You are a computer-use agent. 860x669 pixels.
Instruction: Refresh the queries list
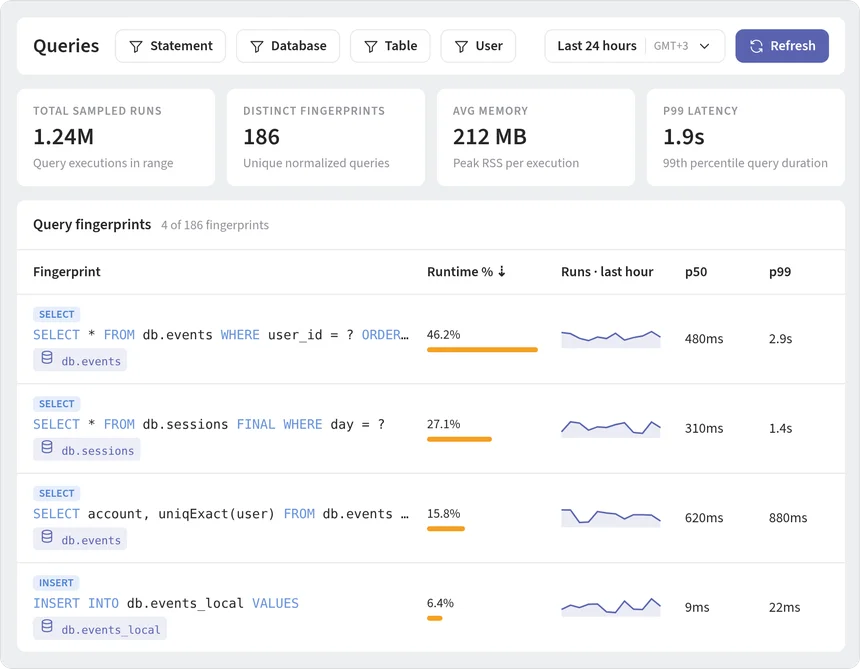coord(782,46)
